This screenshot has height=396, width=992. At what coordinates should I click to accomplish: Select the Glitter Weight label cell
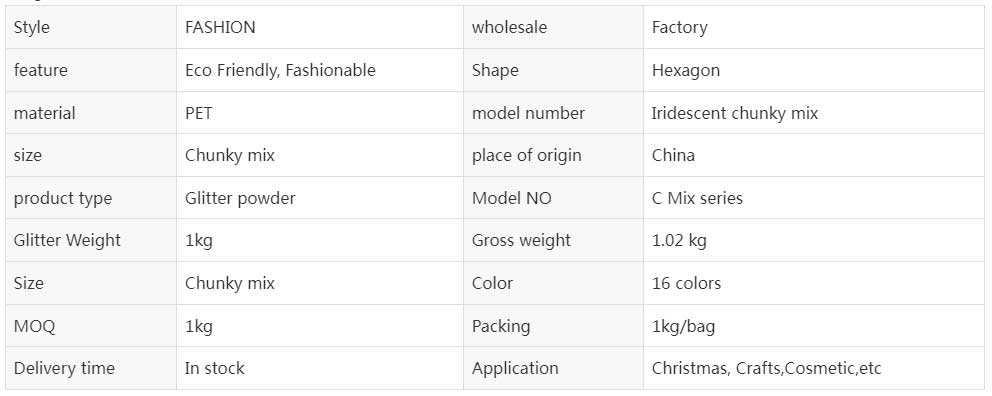point(91,240)
